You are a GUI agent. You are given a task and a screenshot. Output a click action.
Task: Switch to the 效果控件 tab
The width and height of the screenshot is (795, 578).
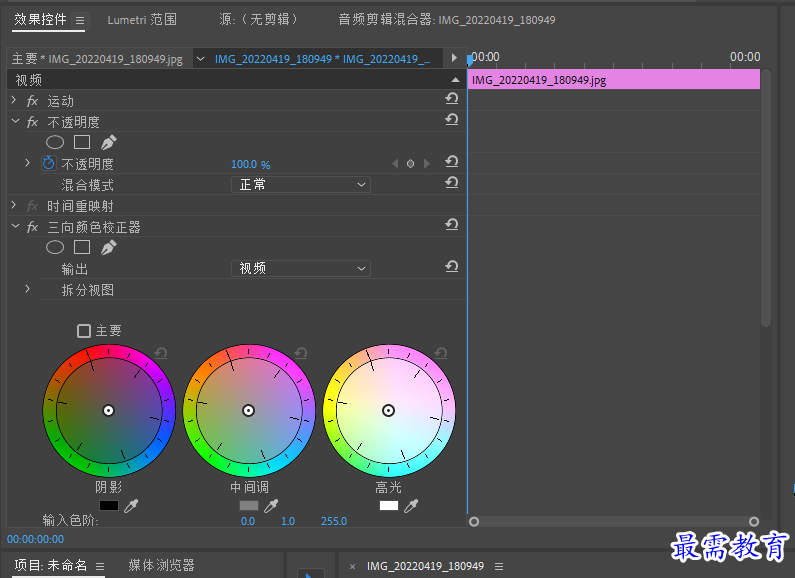(40, 20)
